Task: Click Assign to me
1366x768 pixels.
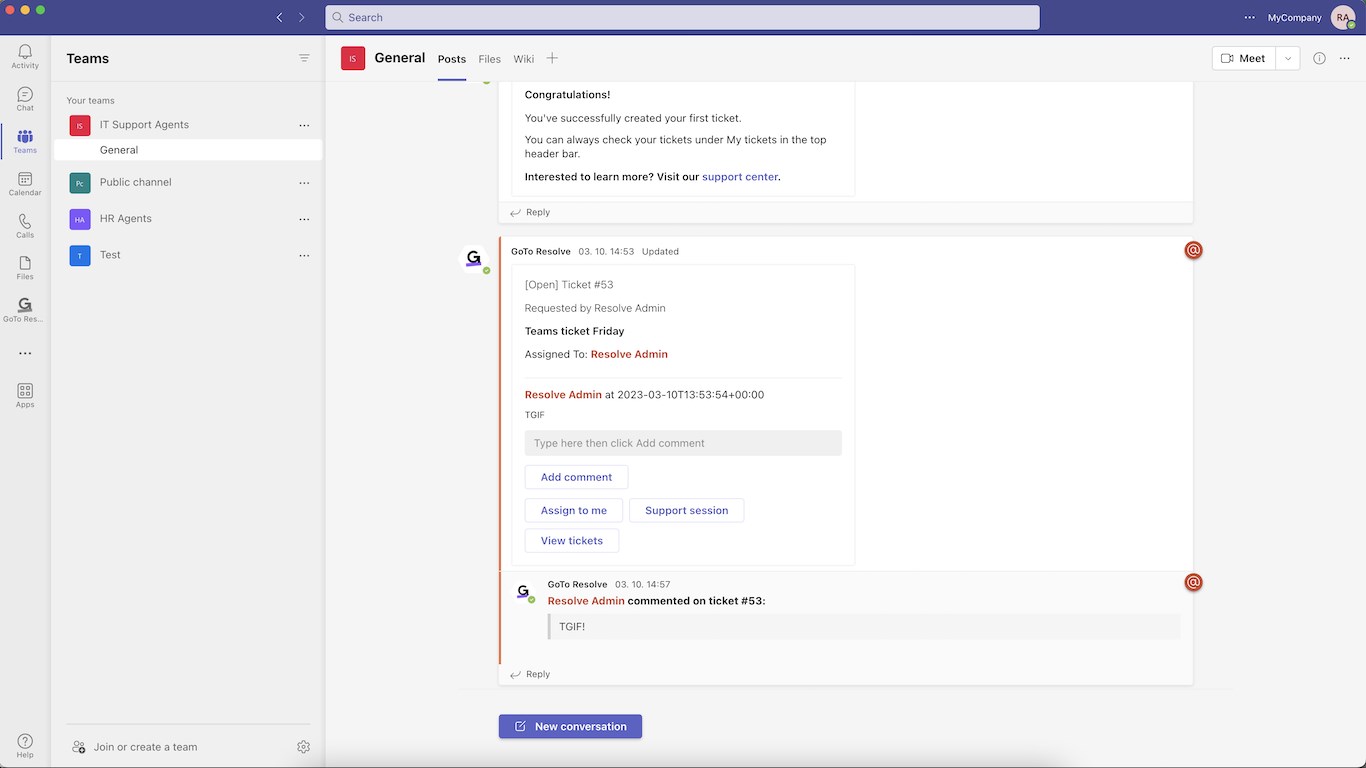Action: pyautogui.click(x=574, y=510)
